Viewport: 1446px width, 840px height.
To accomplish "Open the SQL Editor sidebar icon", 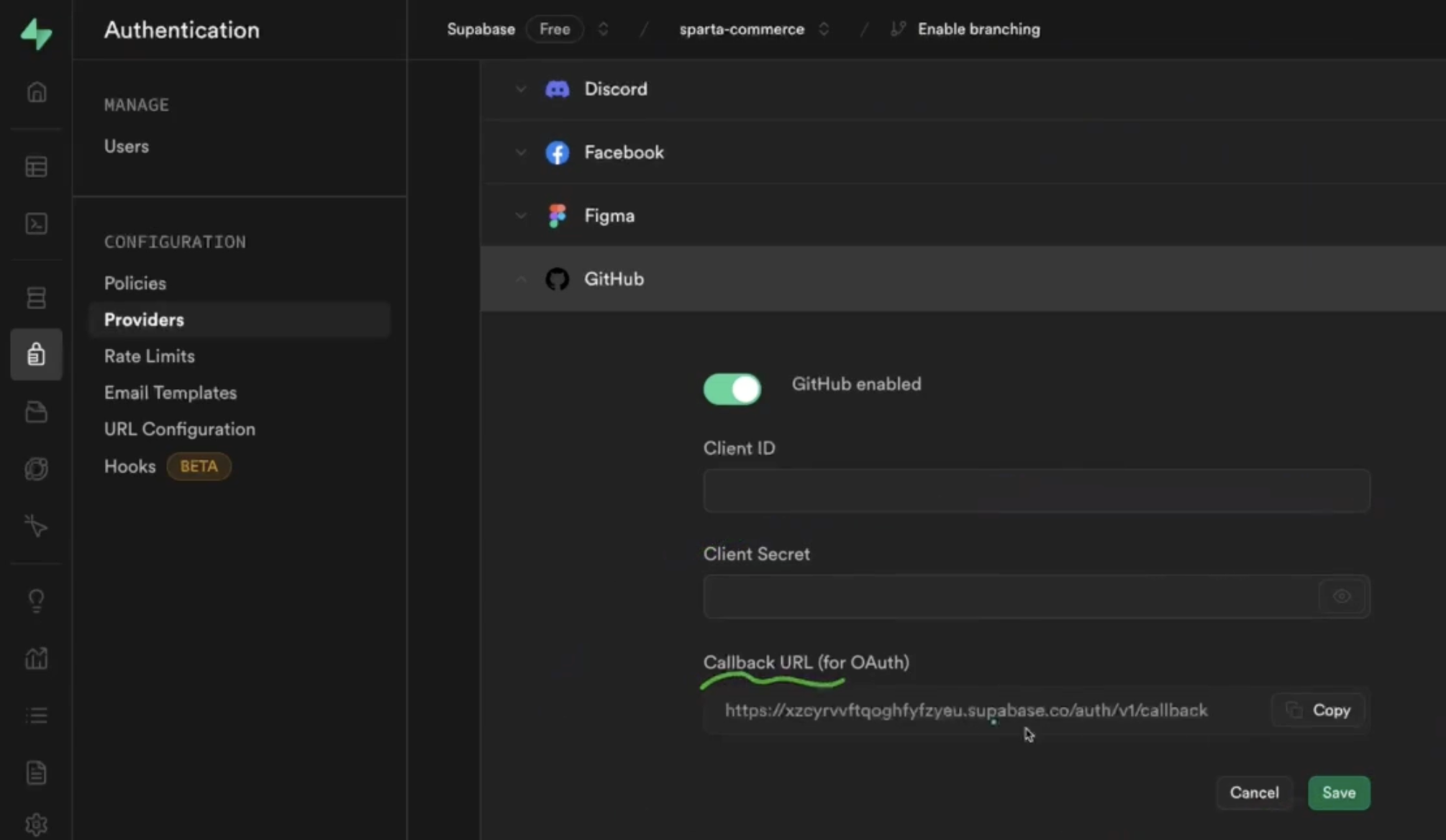I will coord(36,224).
